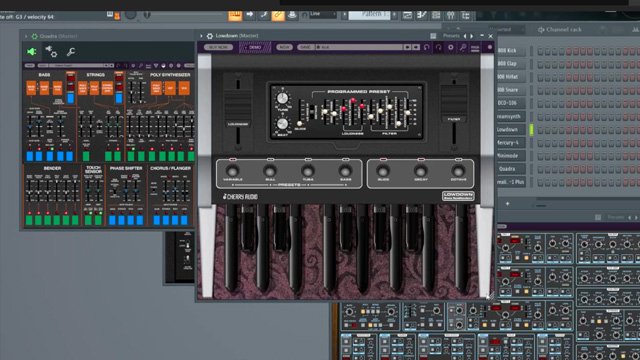Screen dimensions: 640x360
Task: Click the Beat knob in Lowdown
Action: point(282,124)
